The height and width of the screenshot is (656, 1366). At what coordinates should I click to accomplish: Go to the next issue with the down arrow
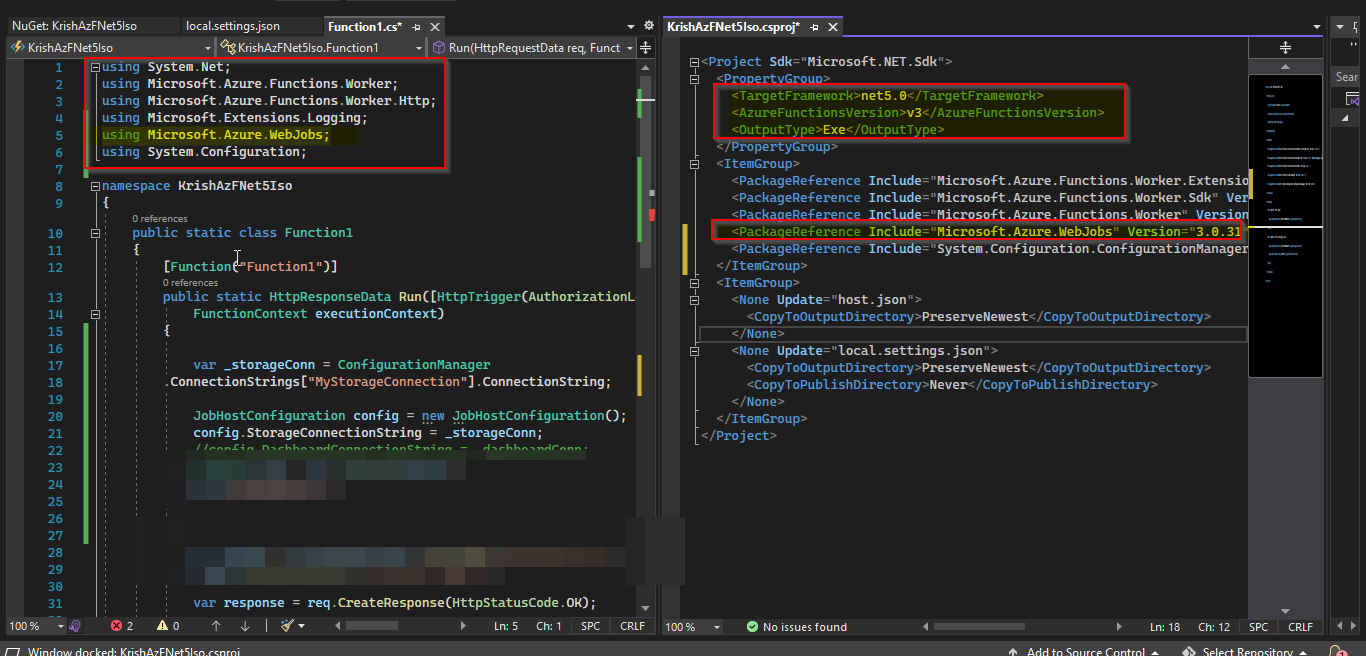tap(245, 626)
